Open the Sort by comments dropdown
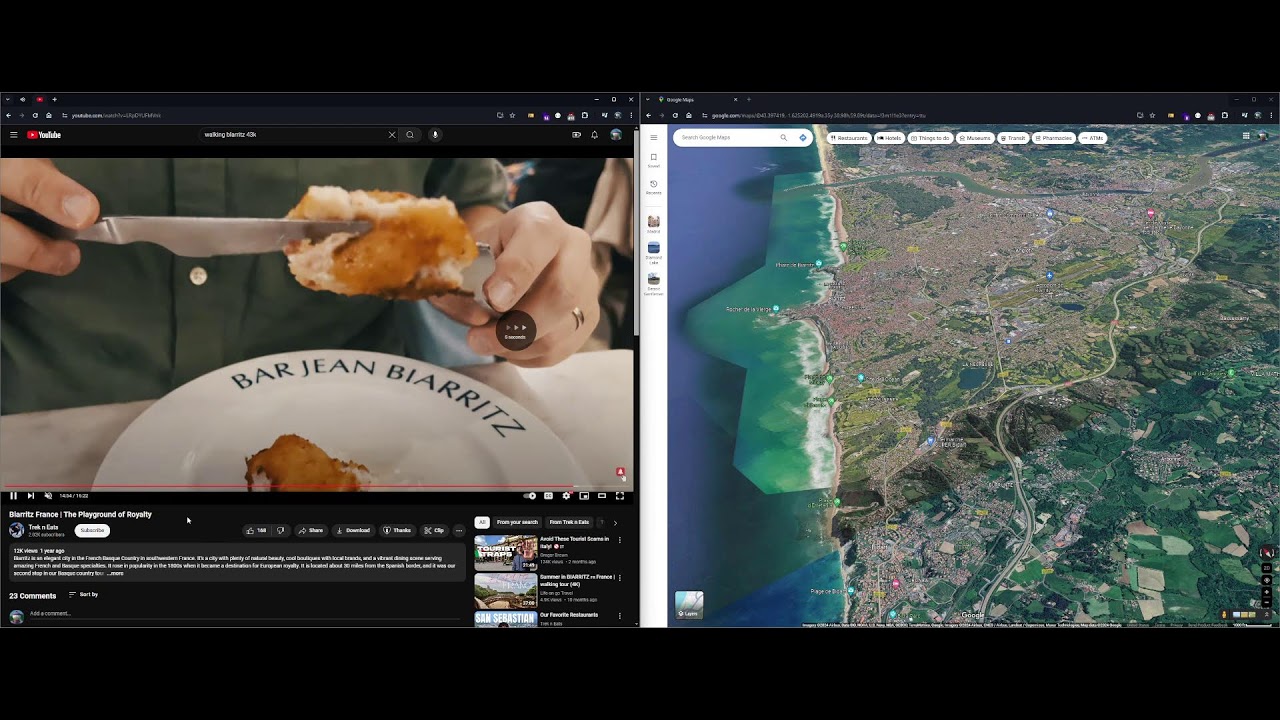The height and width of the screenshot is (720, 1280). click(x=84, y=595)
